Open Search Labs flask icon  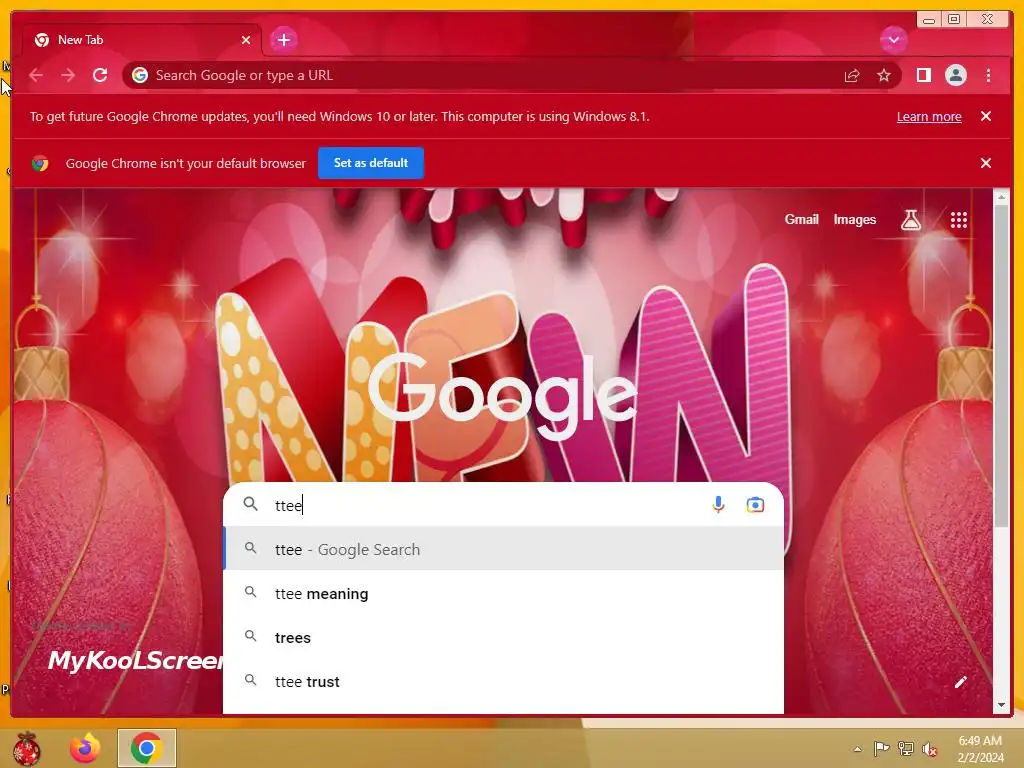click(x=910, y=220)
